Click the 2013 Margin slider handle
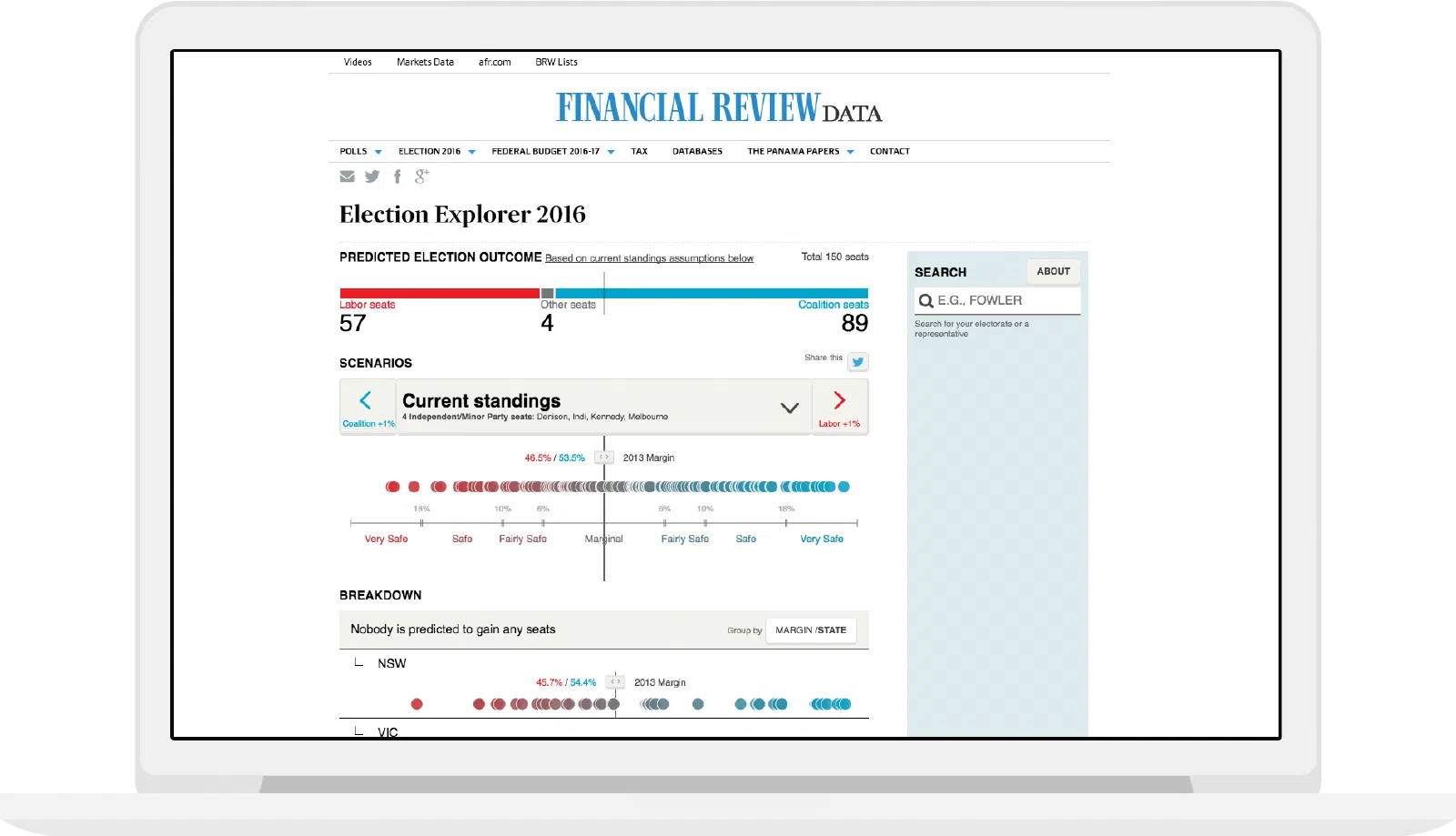Image resolution: width=1456 pixels, height=836 pixels. pyautogui.click(x=604, y=458)
